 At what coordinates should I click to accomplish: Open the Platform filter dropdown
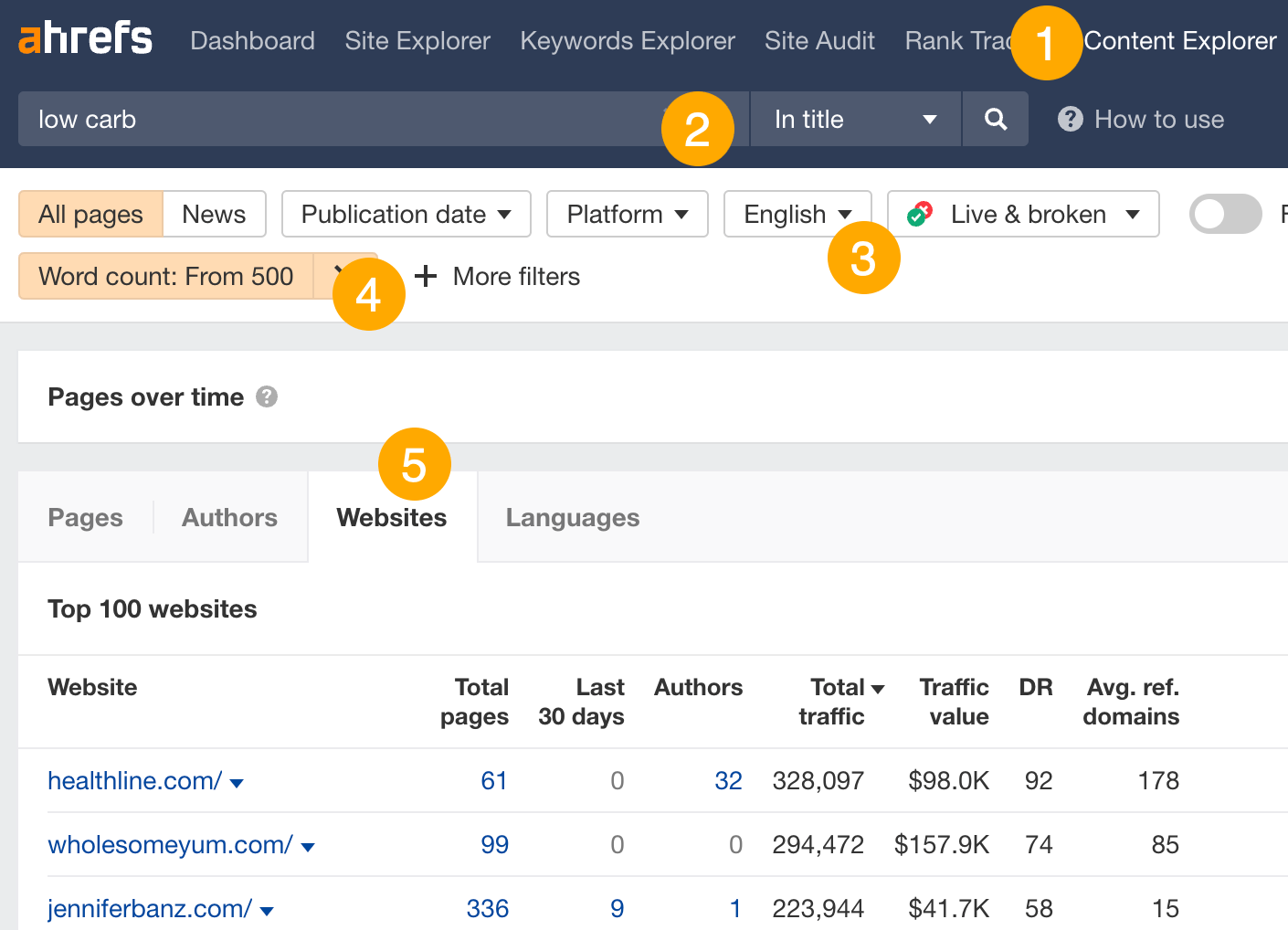click(627, 213)
